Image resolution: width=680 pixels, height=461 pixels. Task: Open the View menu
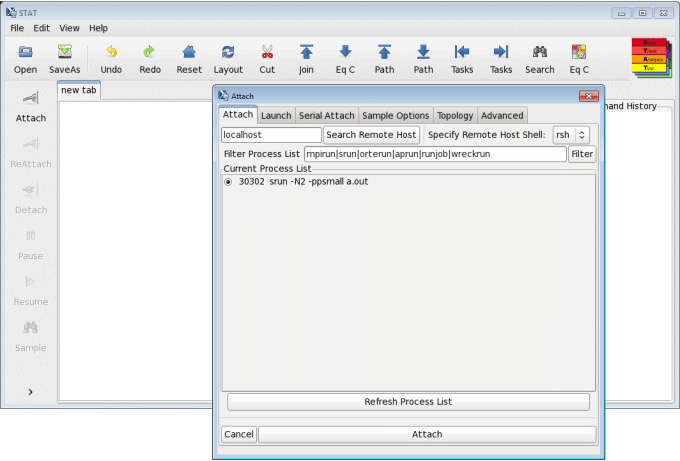[x=69, y=28]
